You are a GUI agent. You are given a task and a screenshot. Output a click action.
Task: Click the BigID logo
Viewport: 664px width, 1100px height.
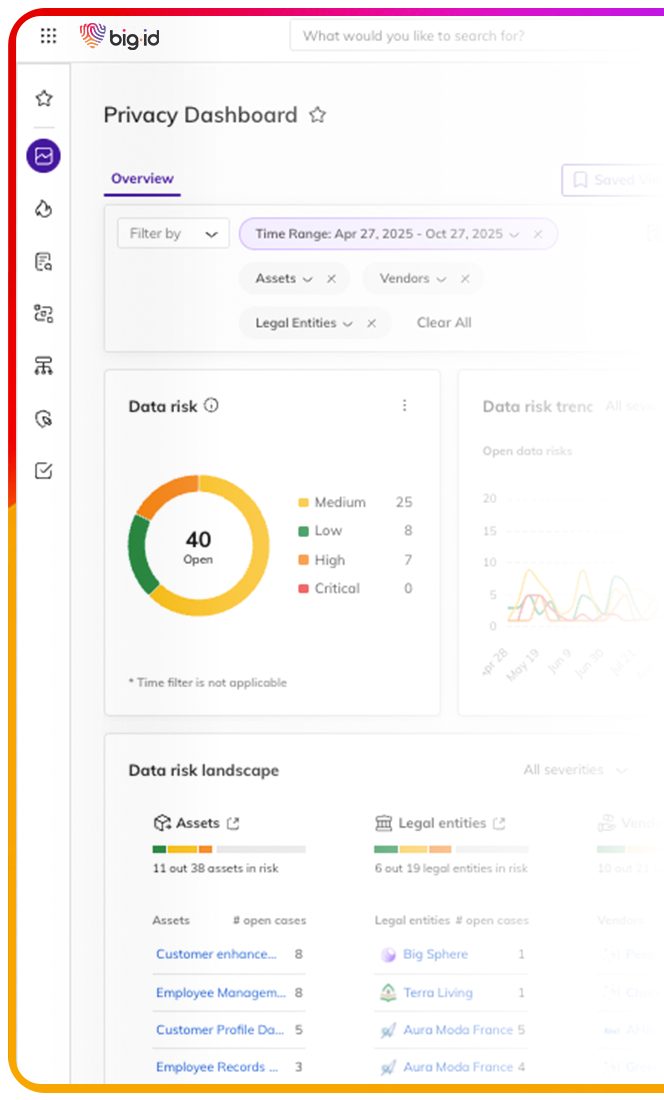(x=119, y=36)
